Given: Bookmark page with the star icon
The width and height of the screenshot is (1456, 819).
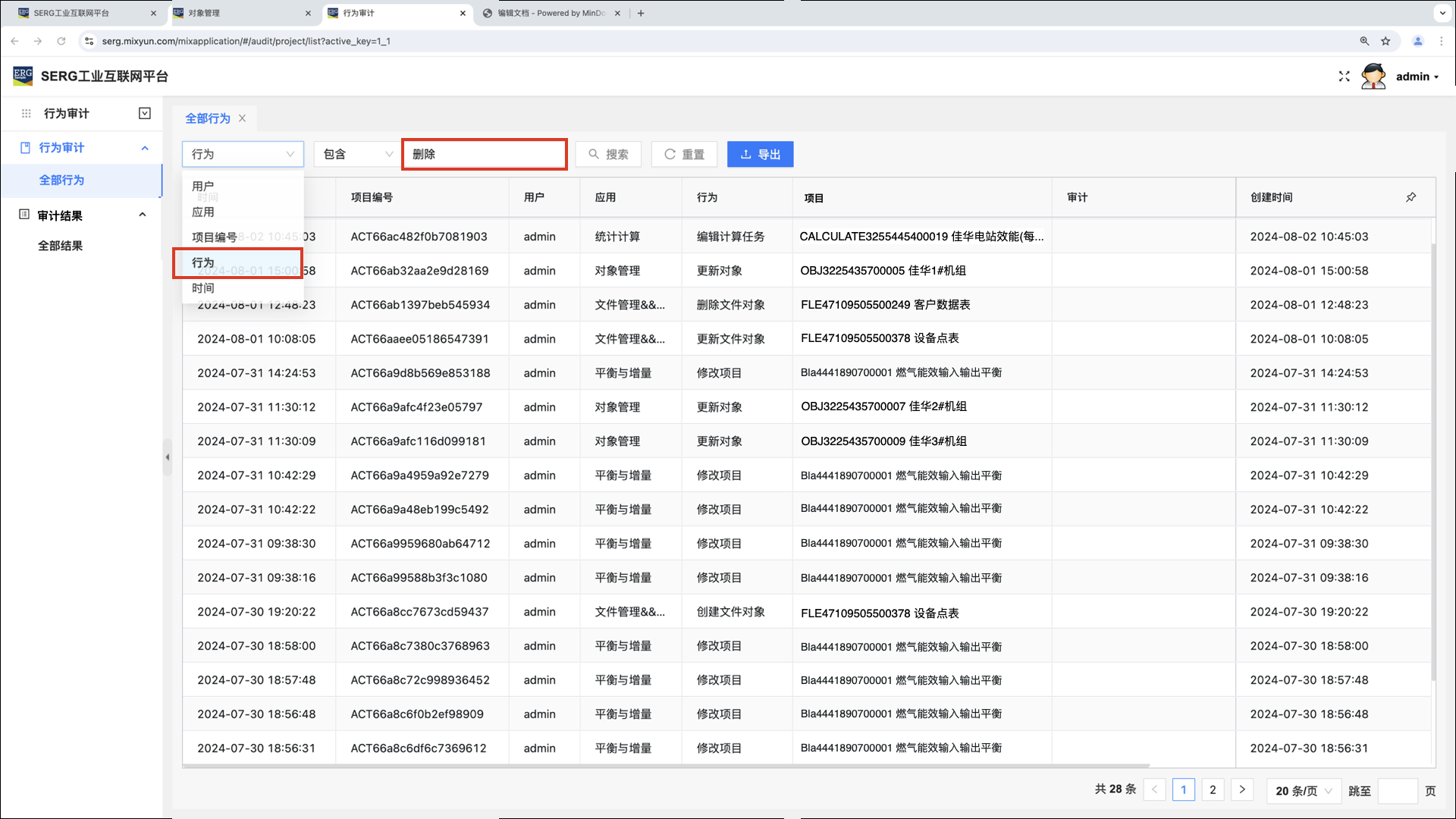Looking at the screenshot, I should 1385,41.
